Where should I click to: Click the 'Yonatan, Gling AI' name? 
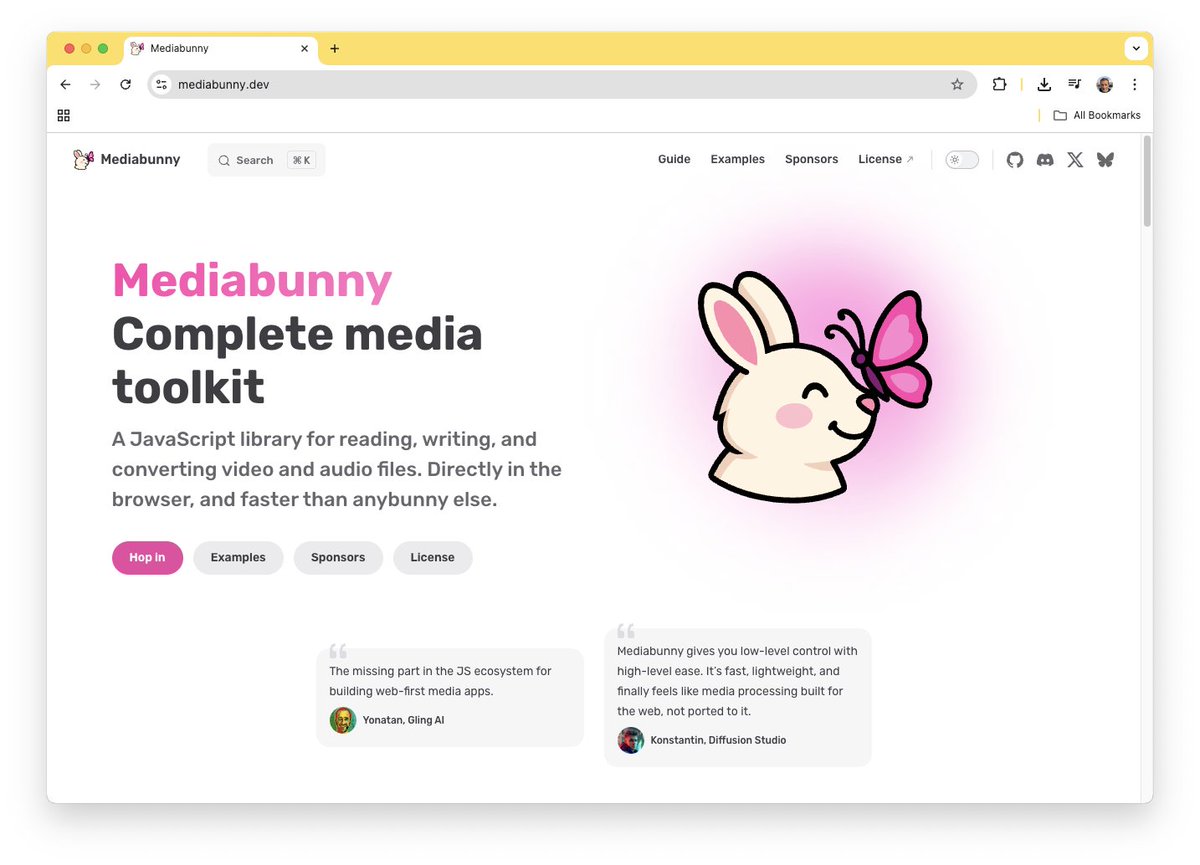point(403,720)
